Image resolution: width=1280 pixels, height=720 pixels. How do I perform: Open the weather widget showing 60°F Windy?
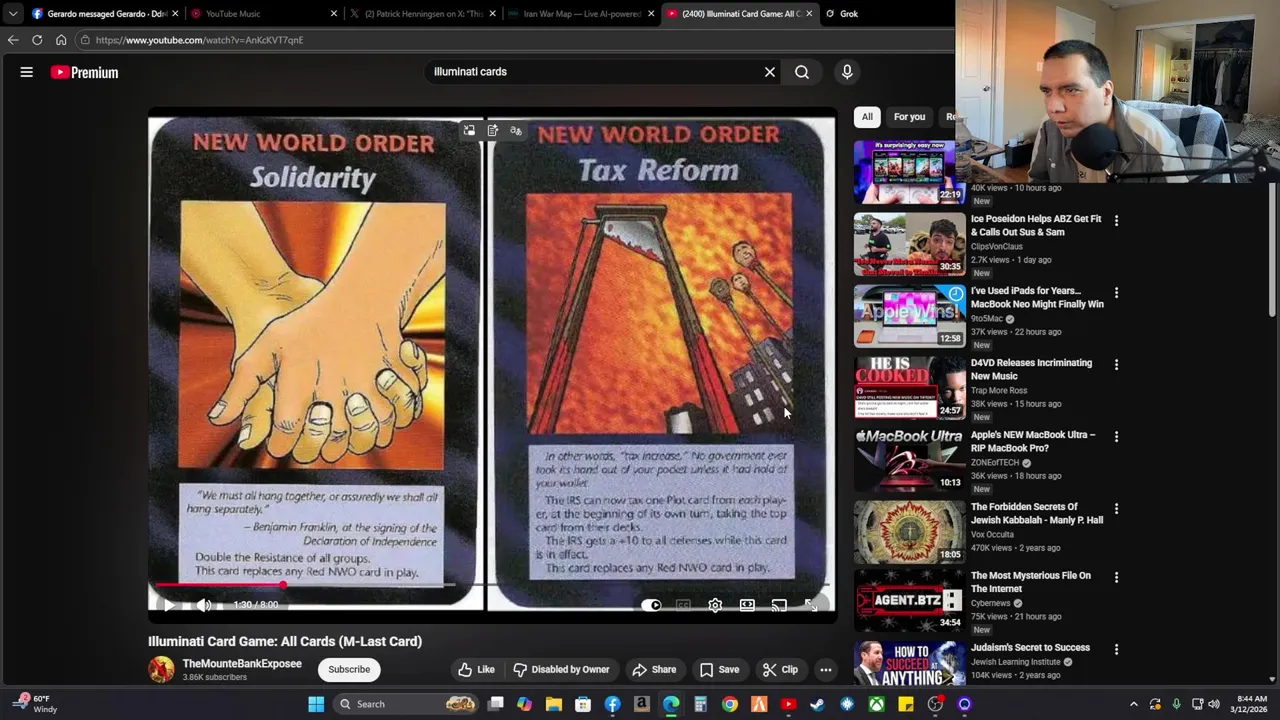35,704
